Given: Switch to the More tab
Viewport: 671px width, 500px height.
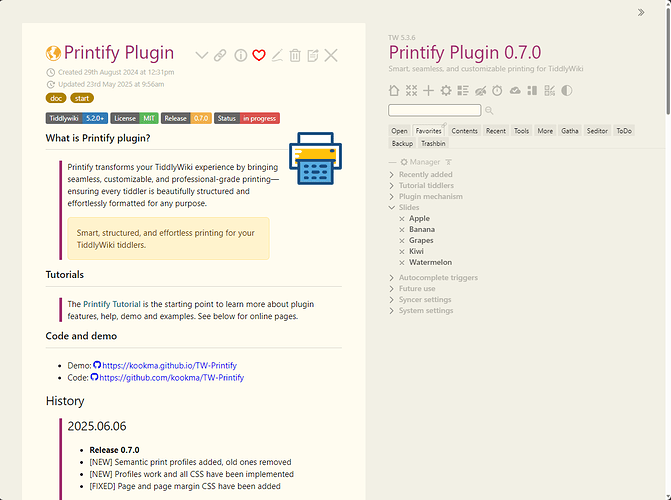Looking at the screenshot, I should coord(545,131).
